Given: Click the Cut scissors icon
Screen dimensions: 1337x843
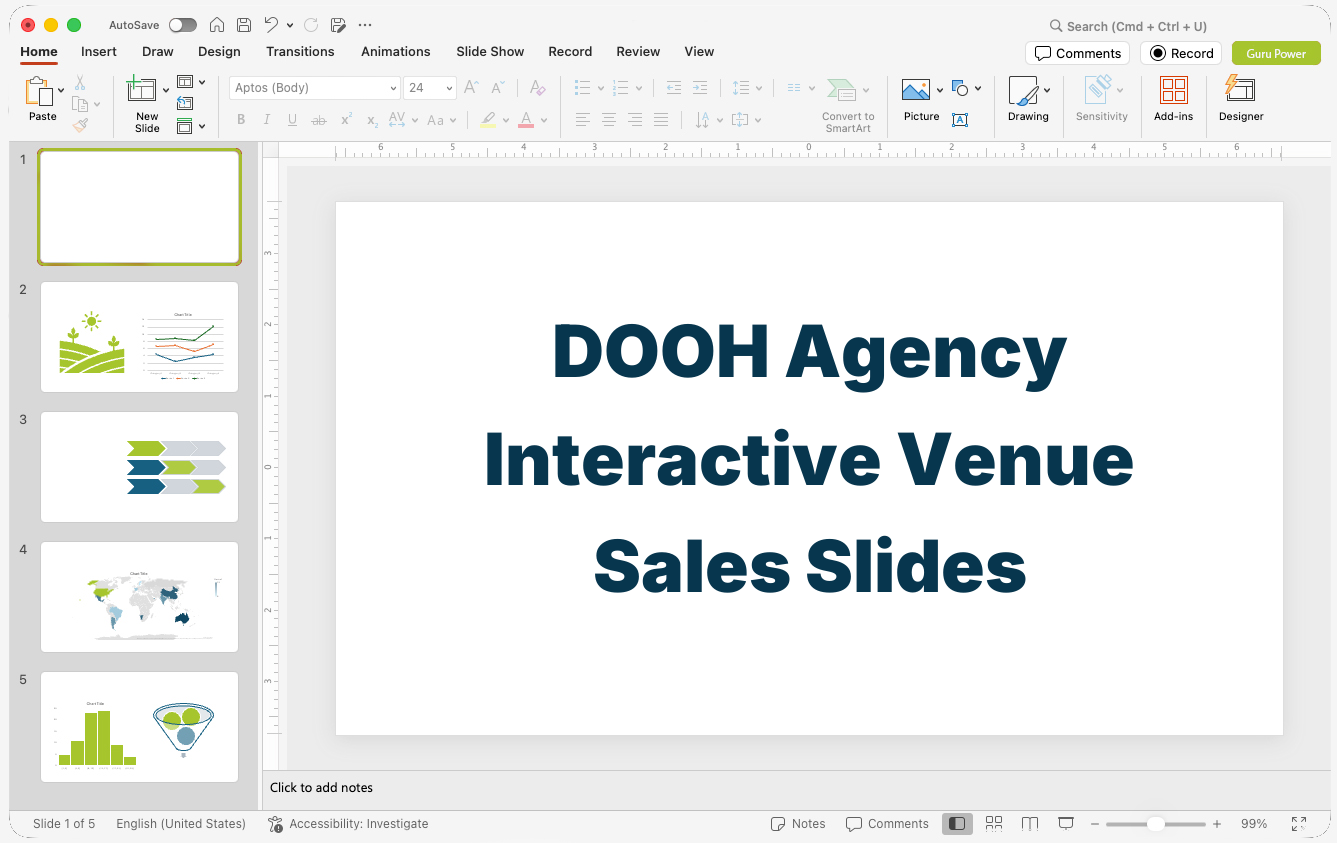Looking at the screenshot, I should tap(80, 83).
